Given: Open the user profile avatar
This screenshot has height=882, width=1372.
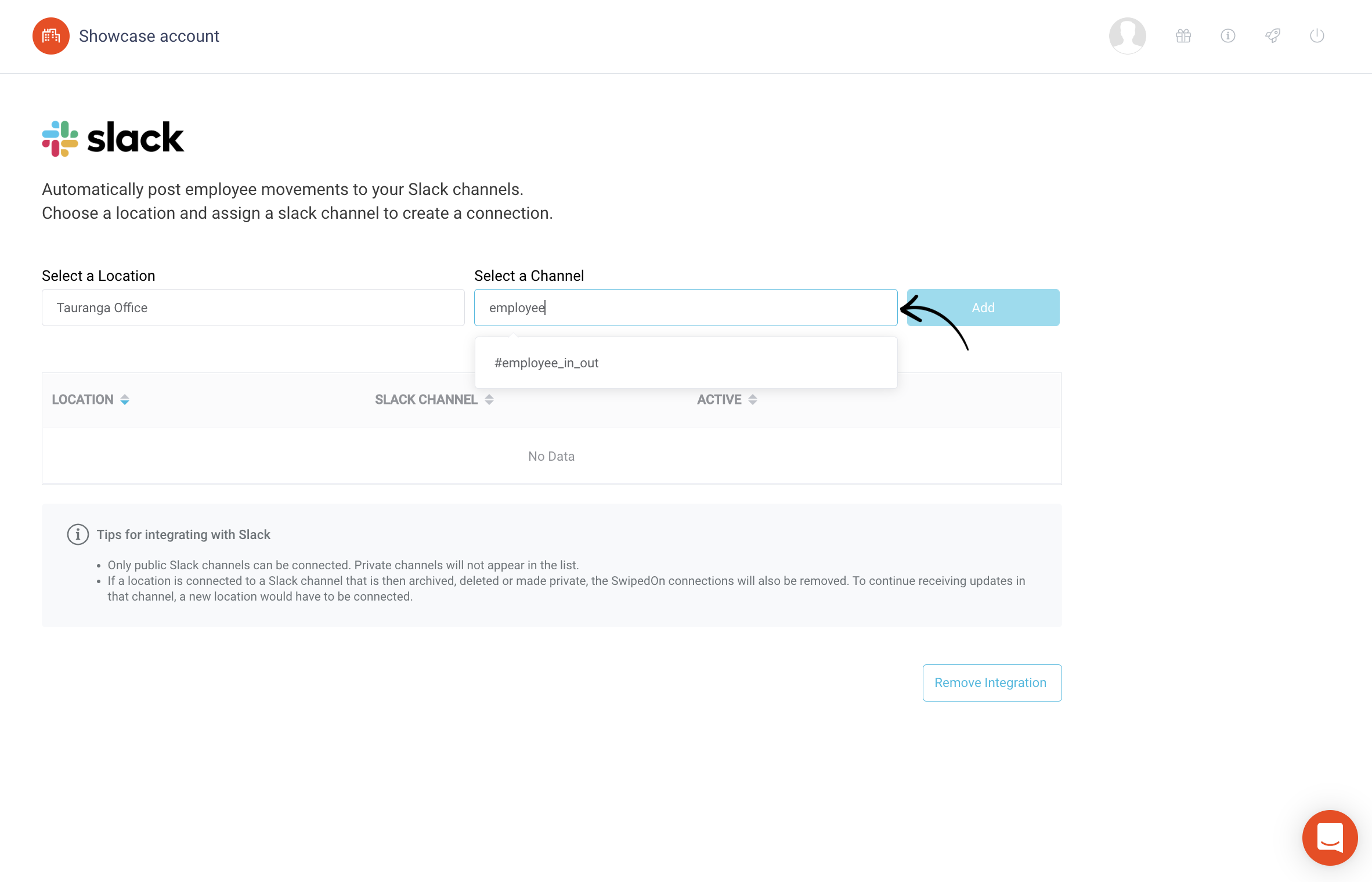Looking at the screenshot, I should tap(1127, 36).
